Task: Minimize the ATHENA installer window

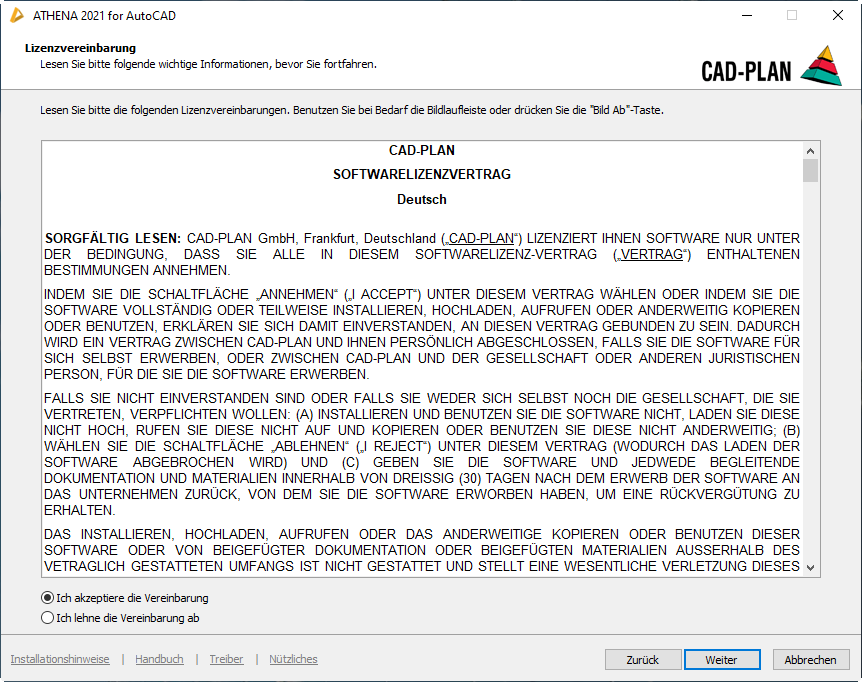Action: 746,16
